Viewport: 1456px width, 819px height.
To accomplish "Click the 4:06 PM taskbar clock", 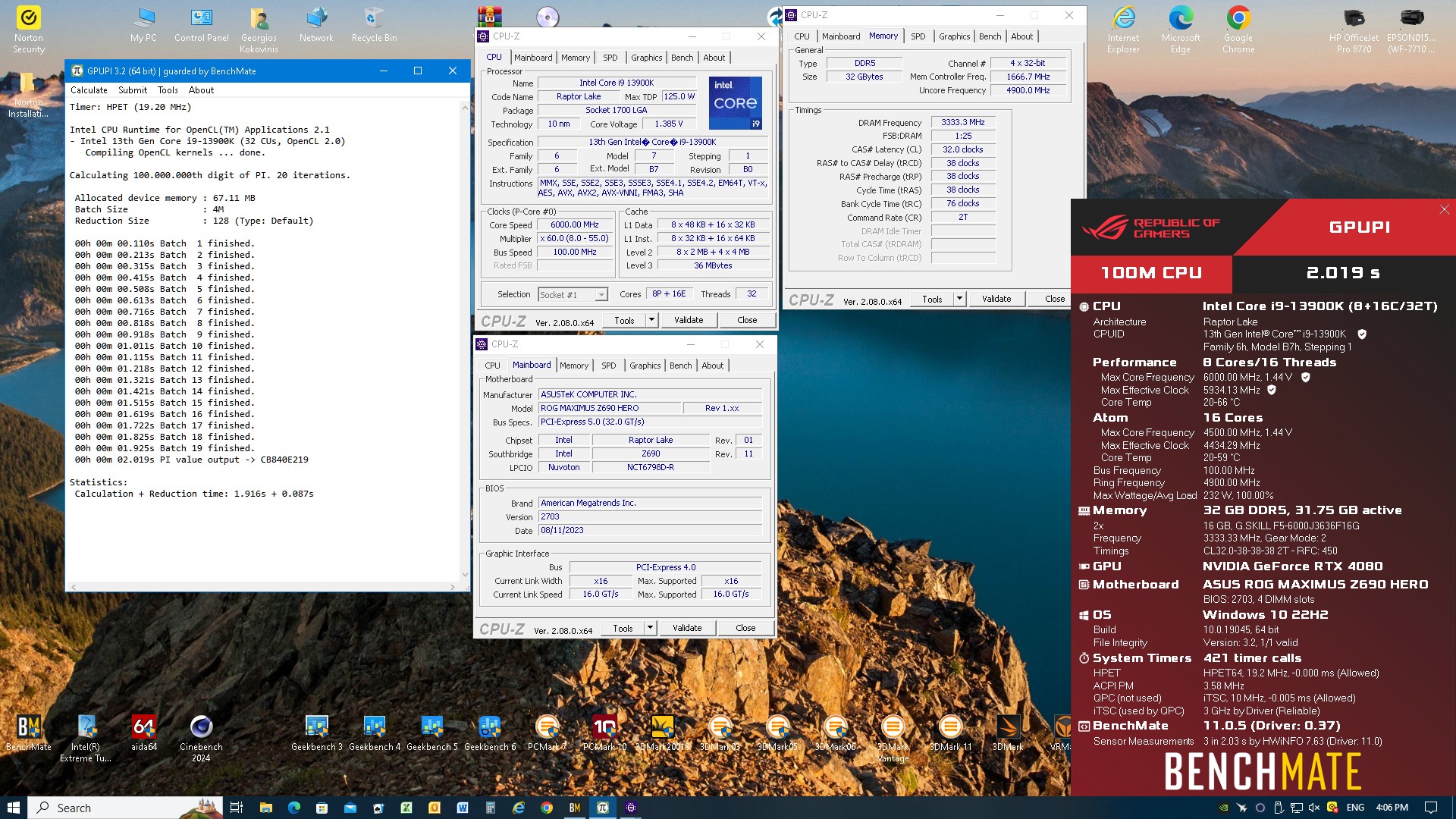I will pyautogui.click(x=1392, y=808).
